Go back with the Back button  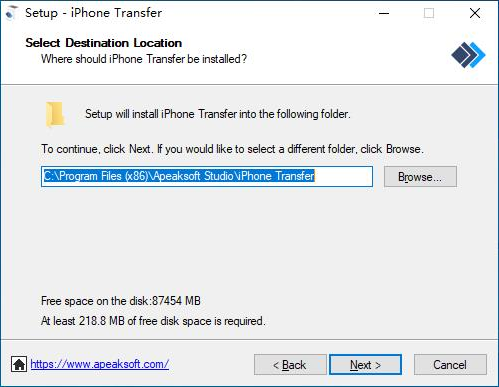tap(290, 365)
